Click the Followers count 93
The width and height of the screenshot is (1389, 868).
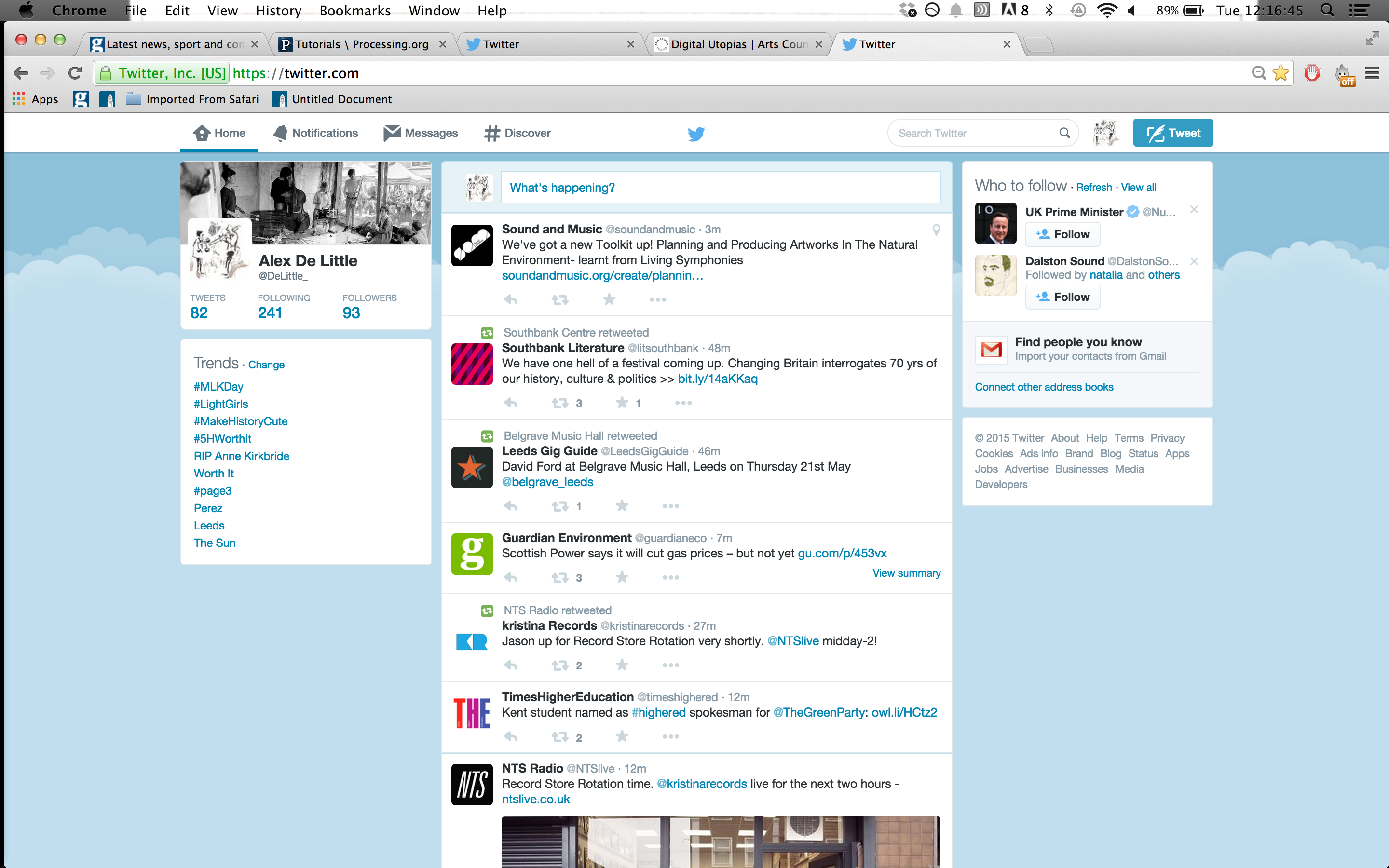(351, 313)
